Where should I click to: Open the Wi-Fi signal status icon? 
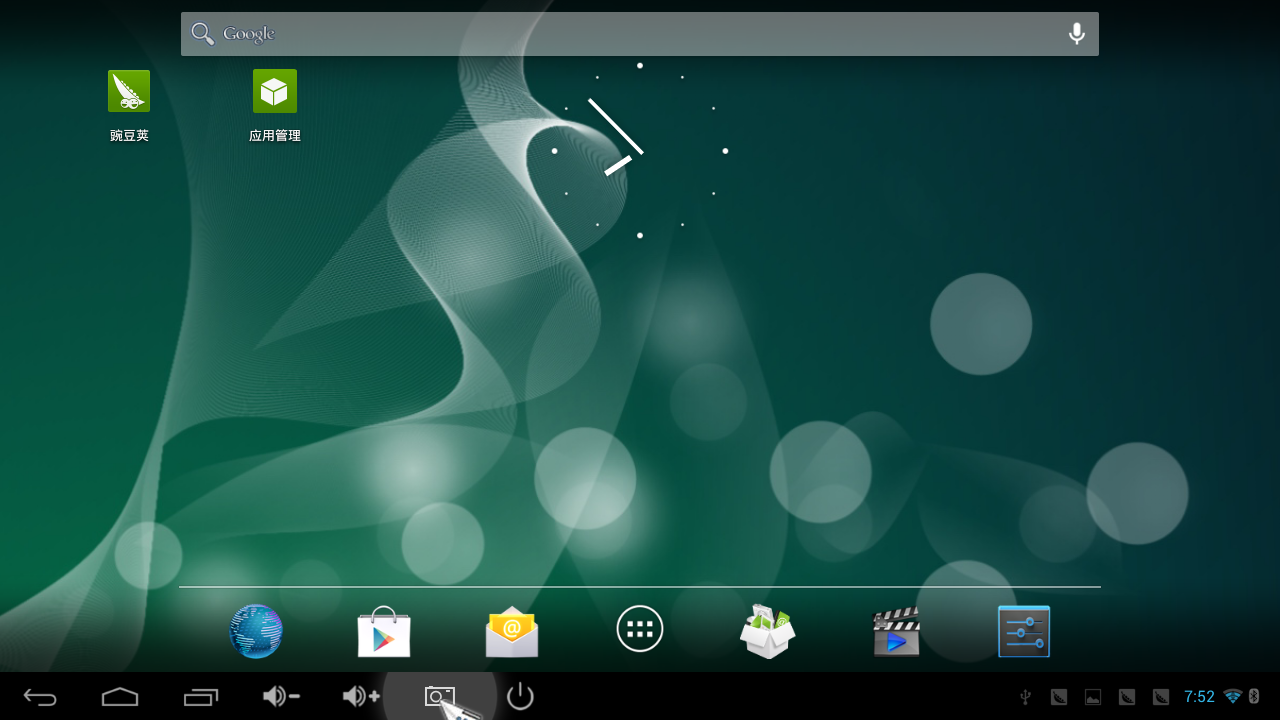[1233, 696]
